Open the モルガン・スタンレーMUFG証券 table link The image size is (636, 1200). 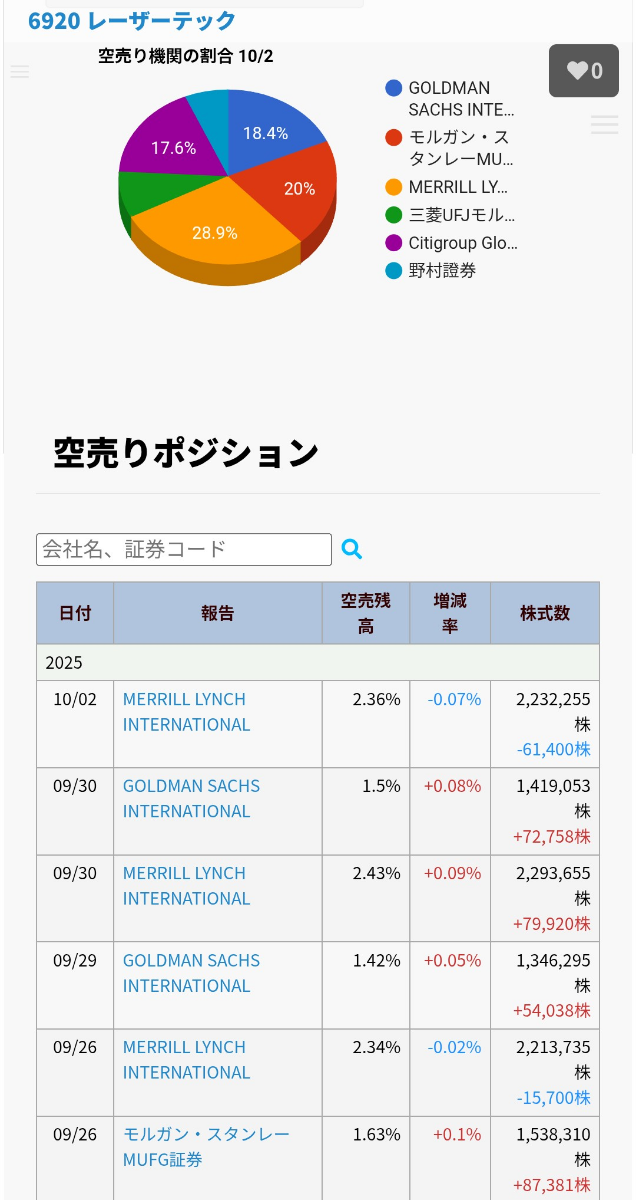206,1146
